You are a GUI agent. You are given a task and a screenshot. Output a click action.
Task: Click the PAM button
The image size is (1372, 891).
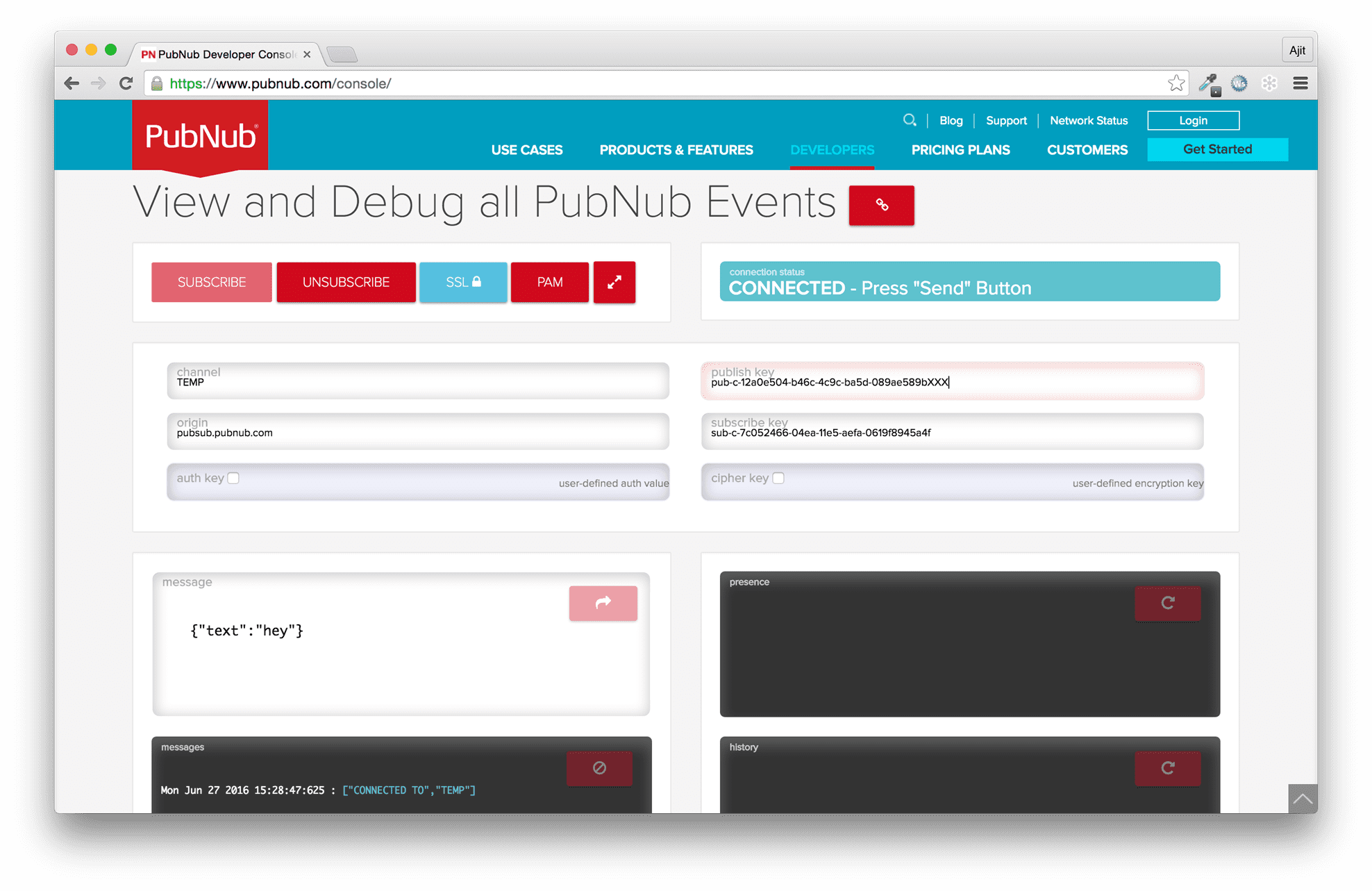(x=550, y=282)
